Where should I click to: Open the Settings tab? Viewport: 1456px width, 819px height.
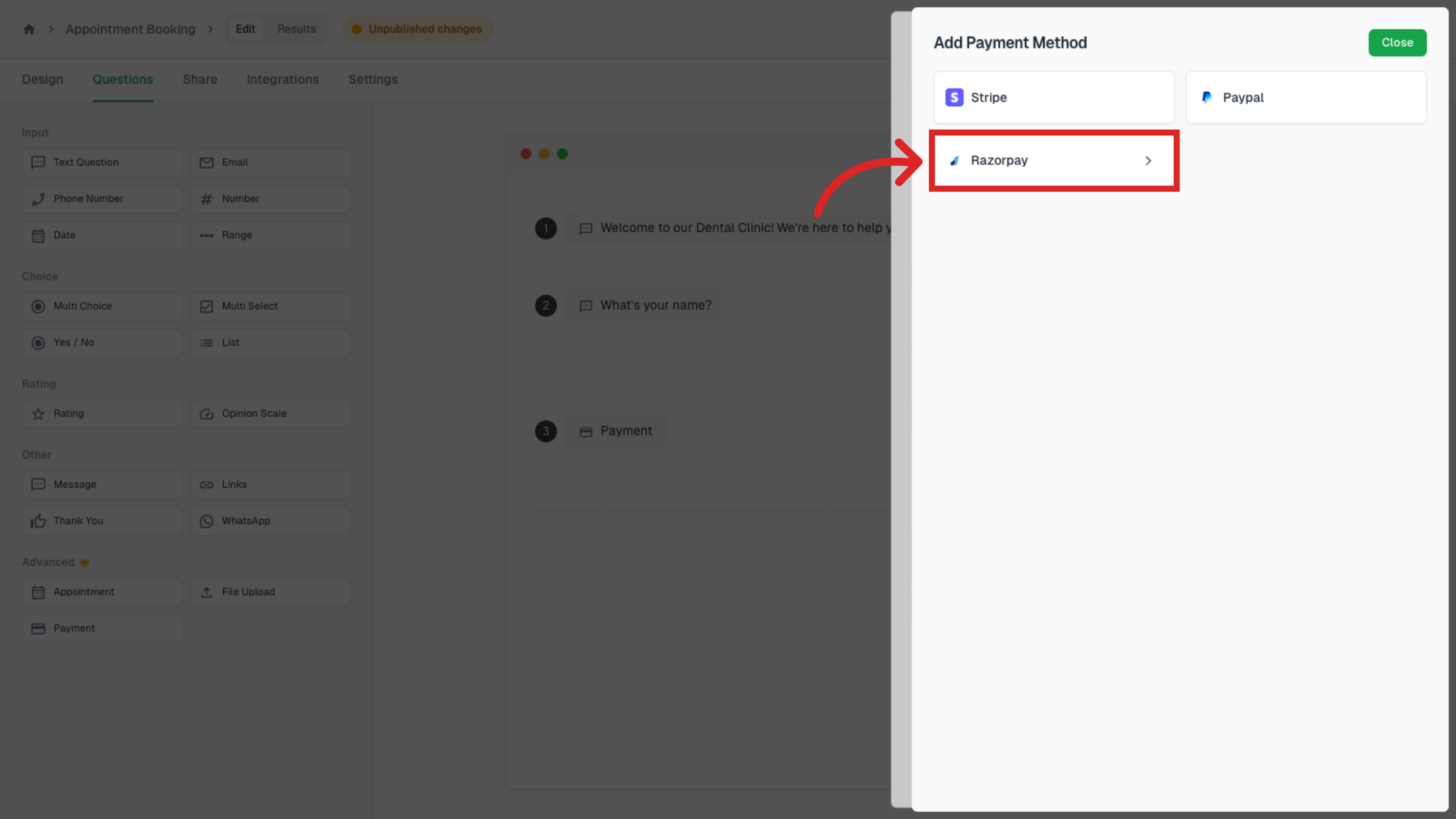pos(373,79)
